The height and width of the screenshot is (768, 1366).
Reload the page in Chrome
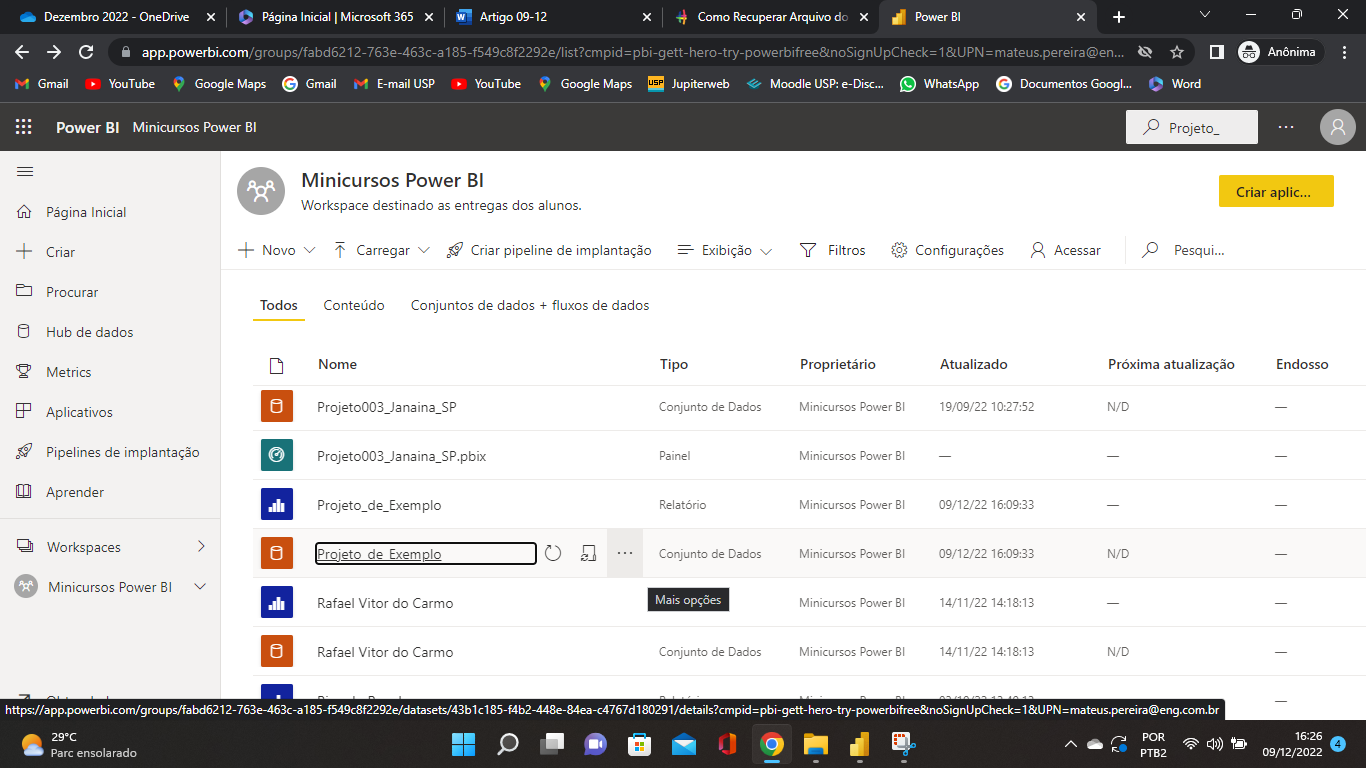(x=86, y=52)
